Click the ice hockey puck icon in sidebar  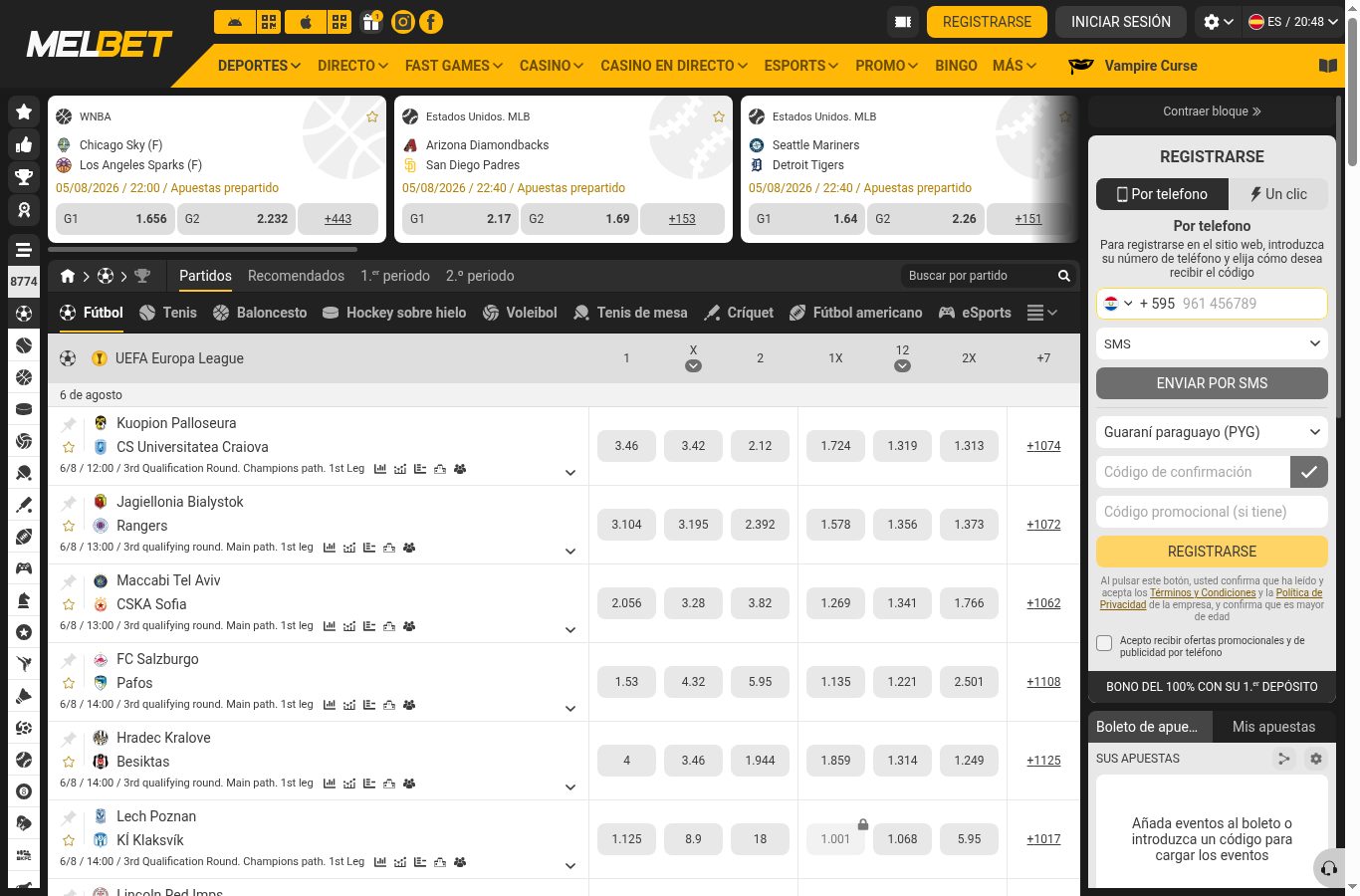tap(24, 409)
